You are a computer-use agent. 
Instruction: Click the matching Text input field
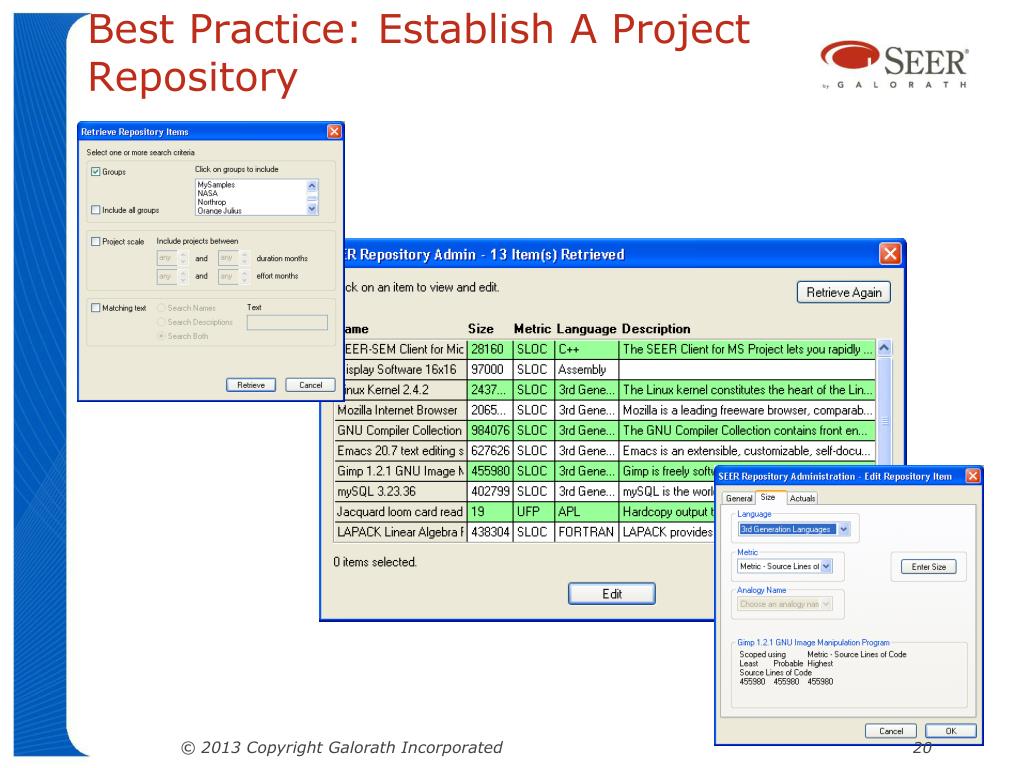pyautogui.click(x=287, y=322)
